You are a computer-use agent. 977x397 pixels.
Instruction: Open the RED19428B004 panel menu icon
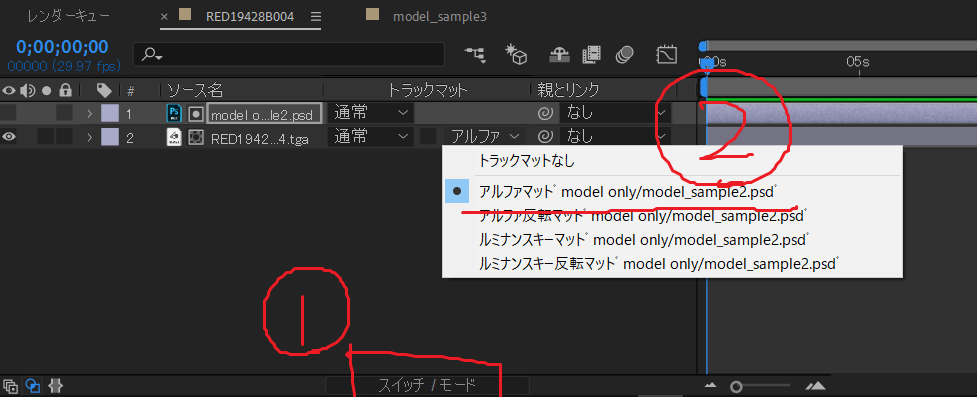317,16
